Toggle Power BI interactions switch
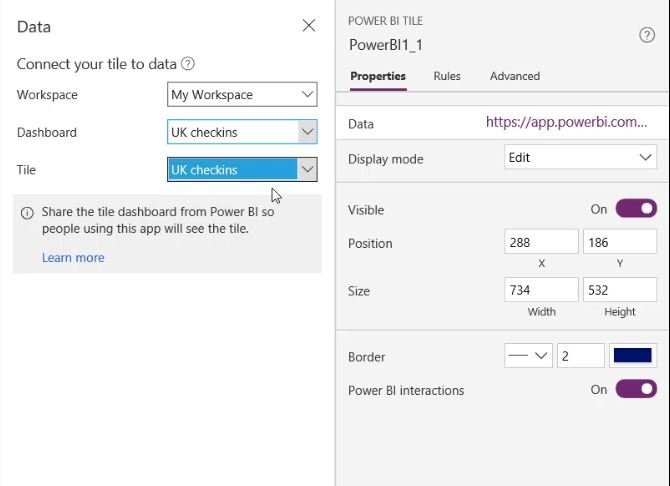This screenshot has height=486, width=670. [636, 389]
